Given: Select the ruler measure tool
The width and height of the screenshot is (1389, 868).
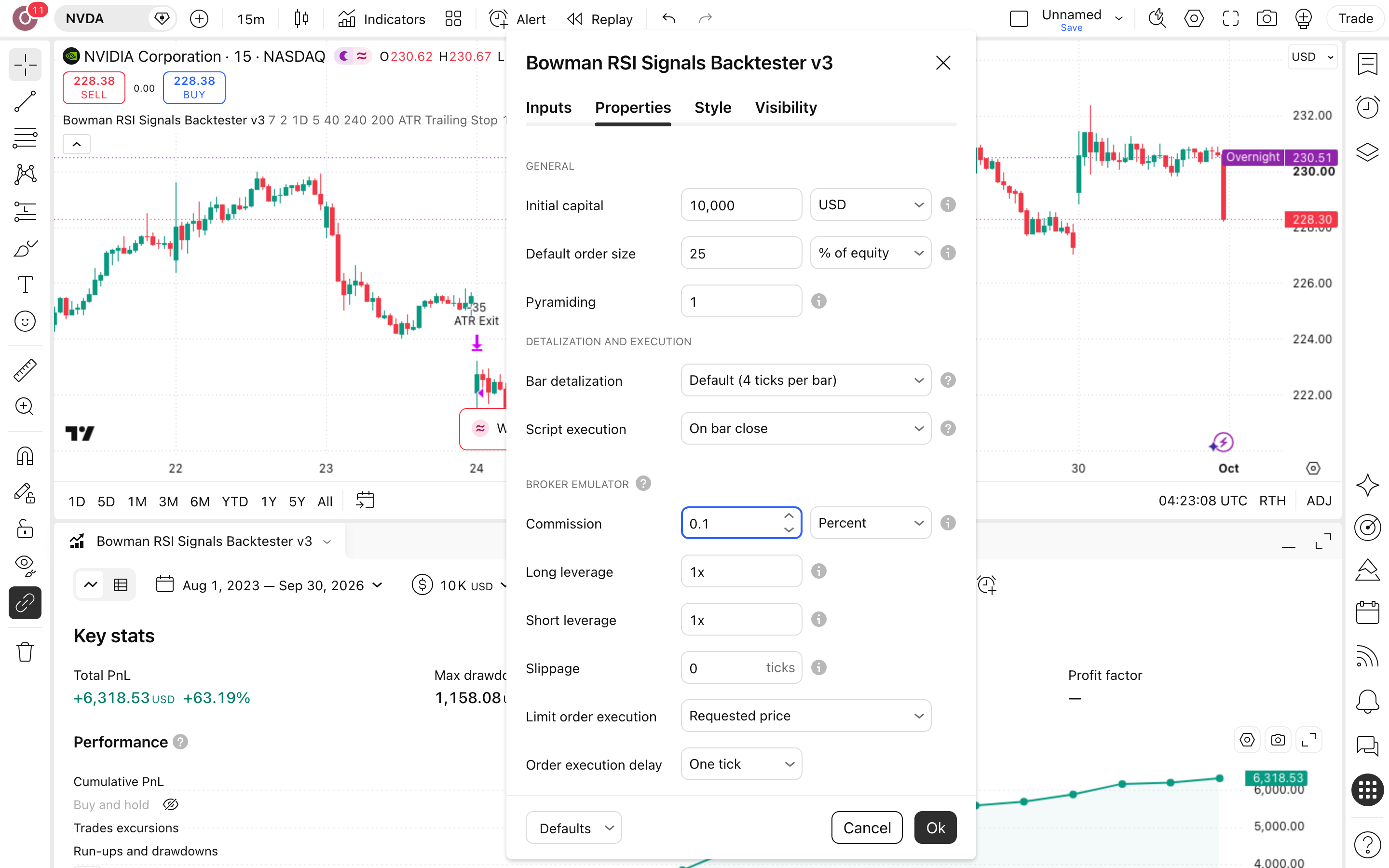Looking at the screenshot, I should pos(25,370).
